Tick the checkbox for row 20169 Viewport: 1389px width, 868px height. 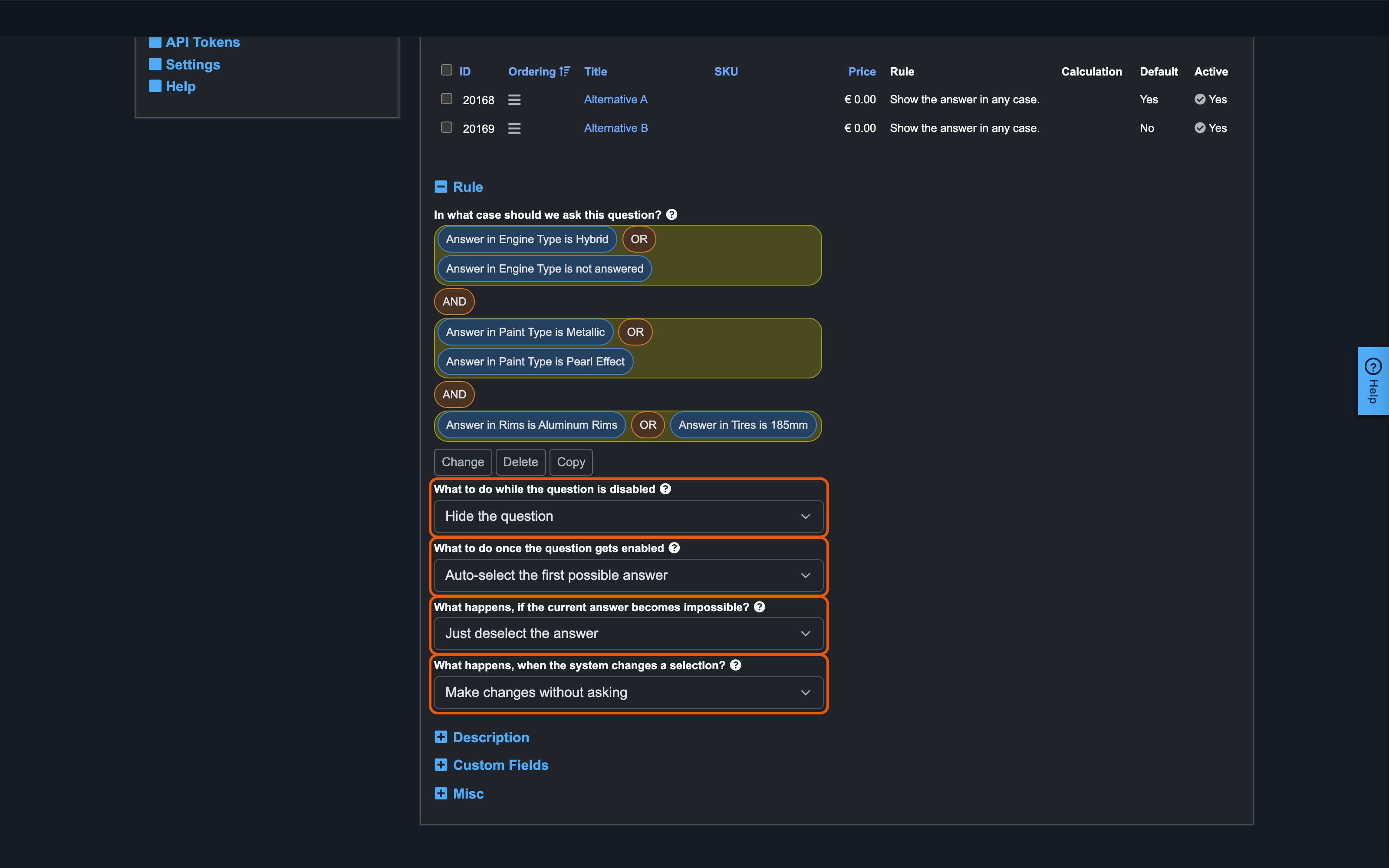coord(447,127)
